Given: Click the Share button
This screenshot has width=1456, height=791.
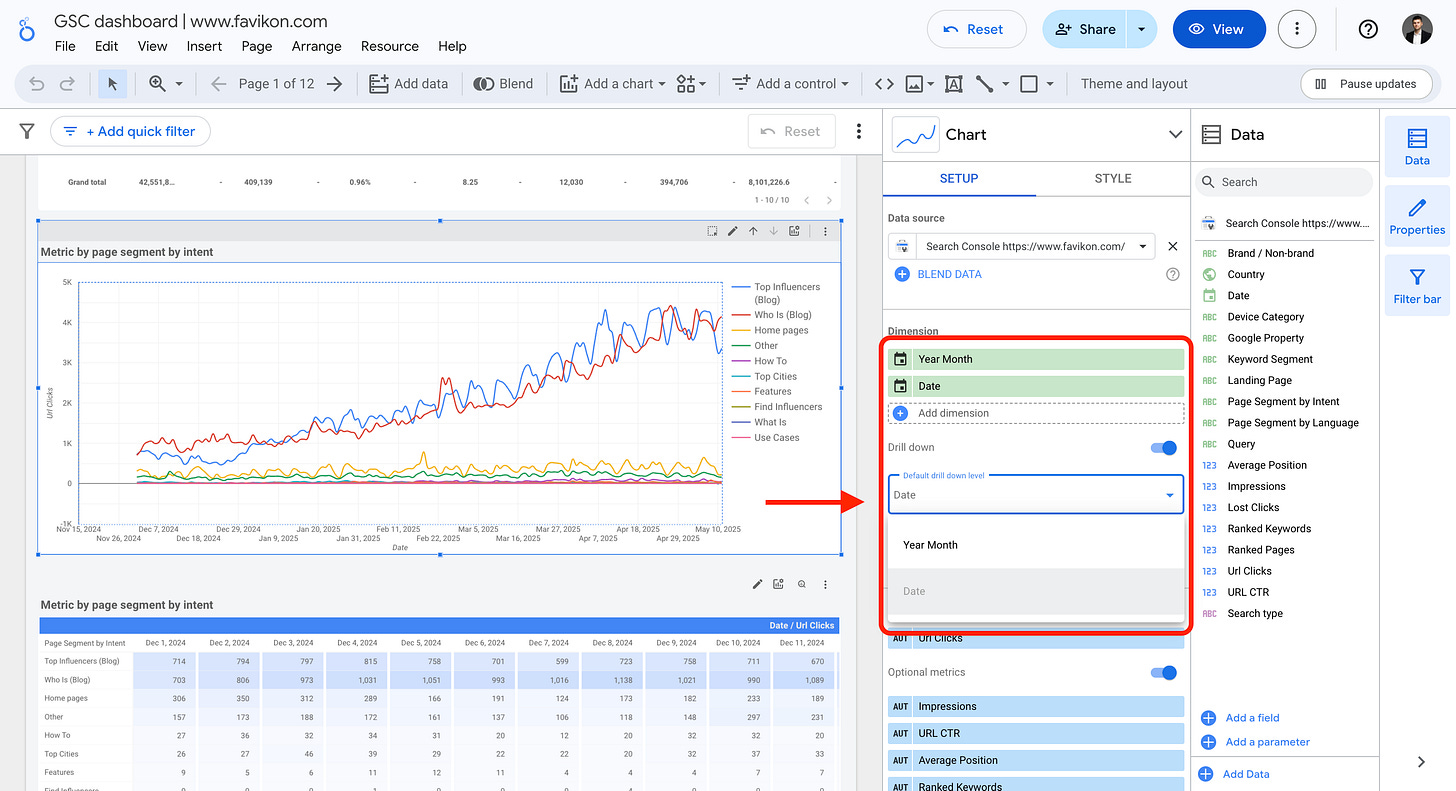Looking at the screenshot, I should 1084,30.
